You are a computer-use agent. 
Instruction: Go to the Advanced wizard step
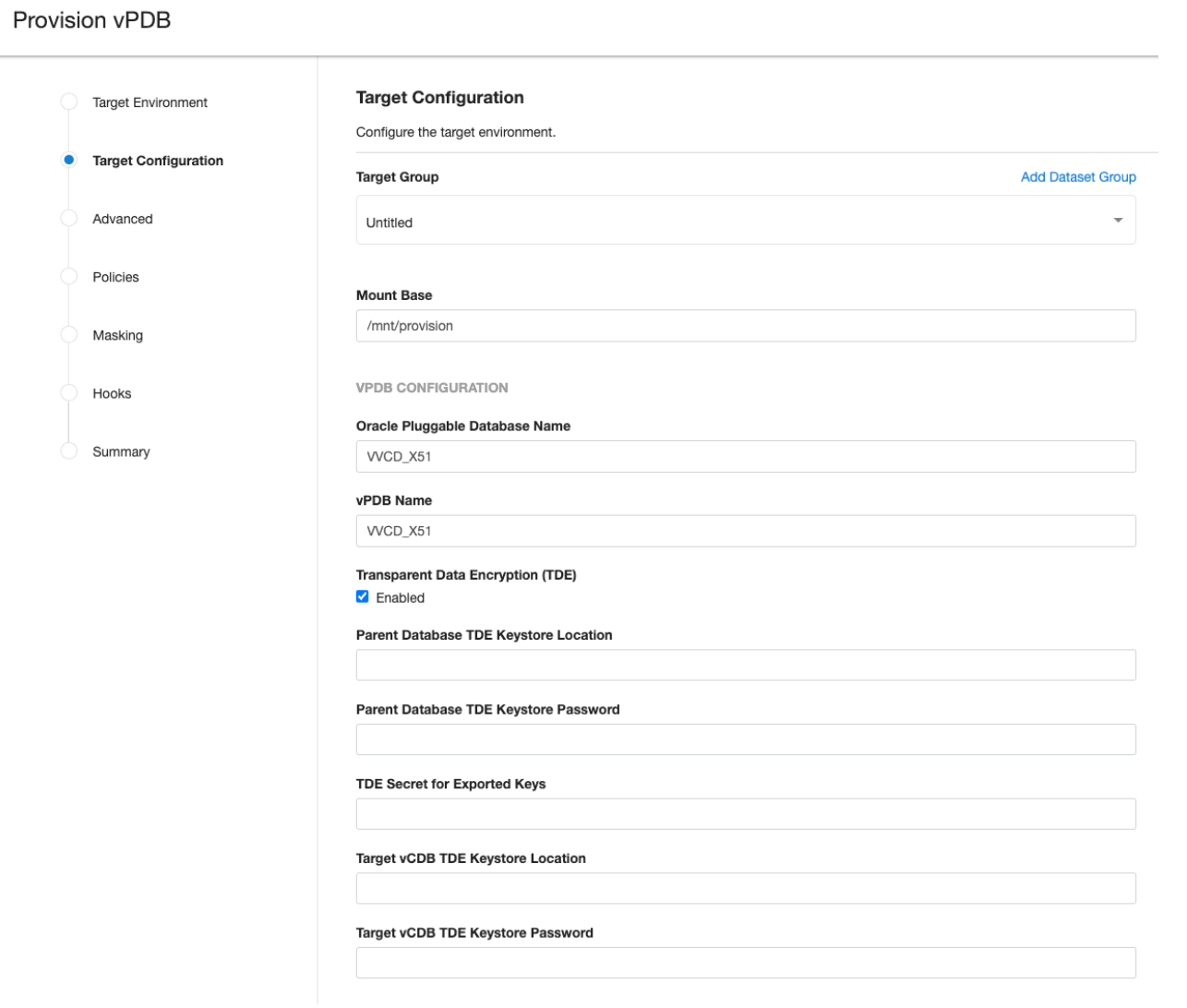point(123,219)
